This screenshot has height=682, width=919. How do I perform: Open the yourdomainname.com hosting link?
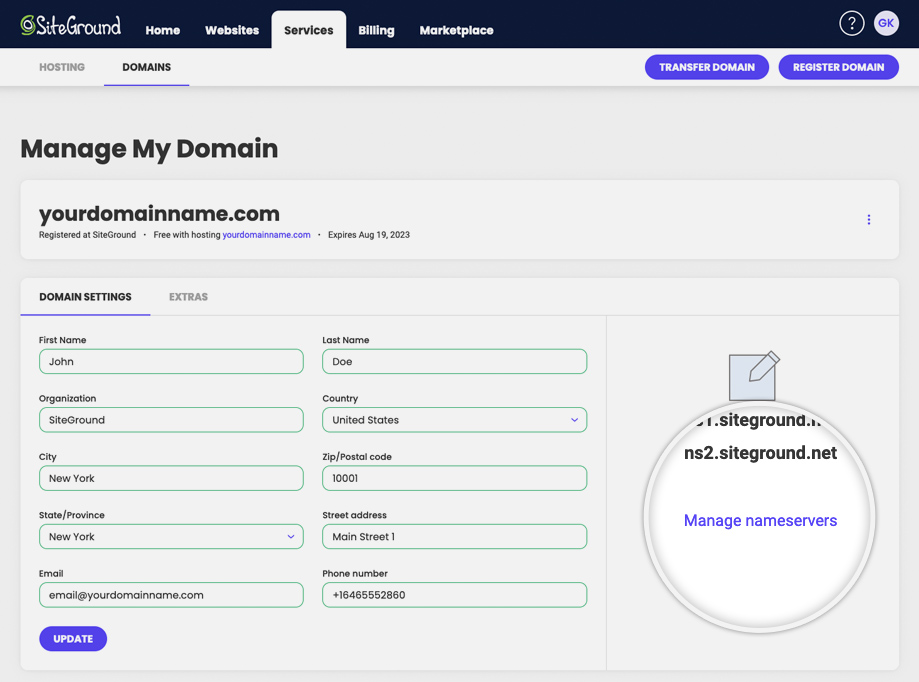click(x=266, y=235)
